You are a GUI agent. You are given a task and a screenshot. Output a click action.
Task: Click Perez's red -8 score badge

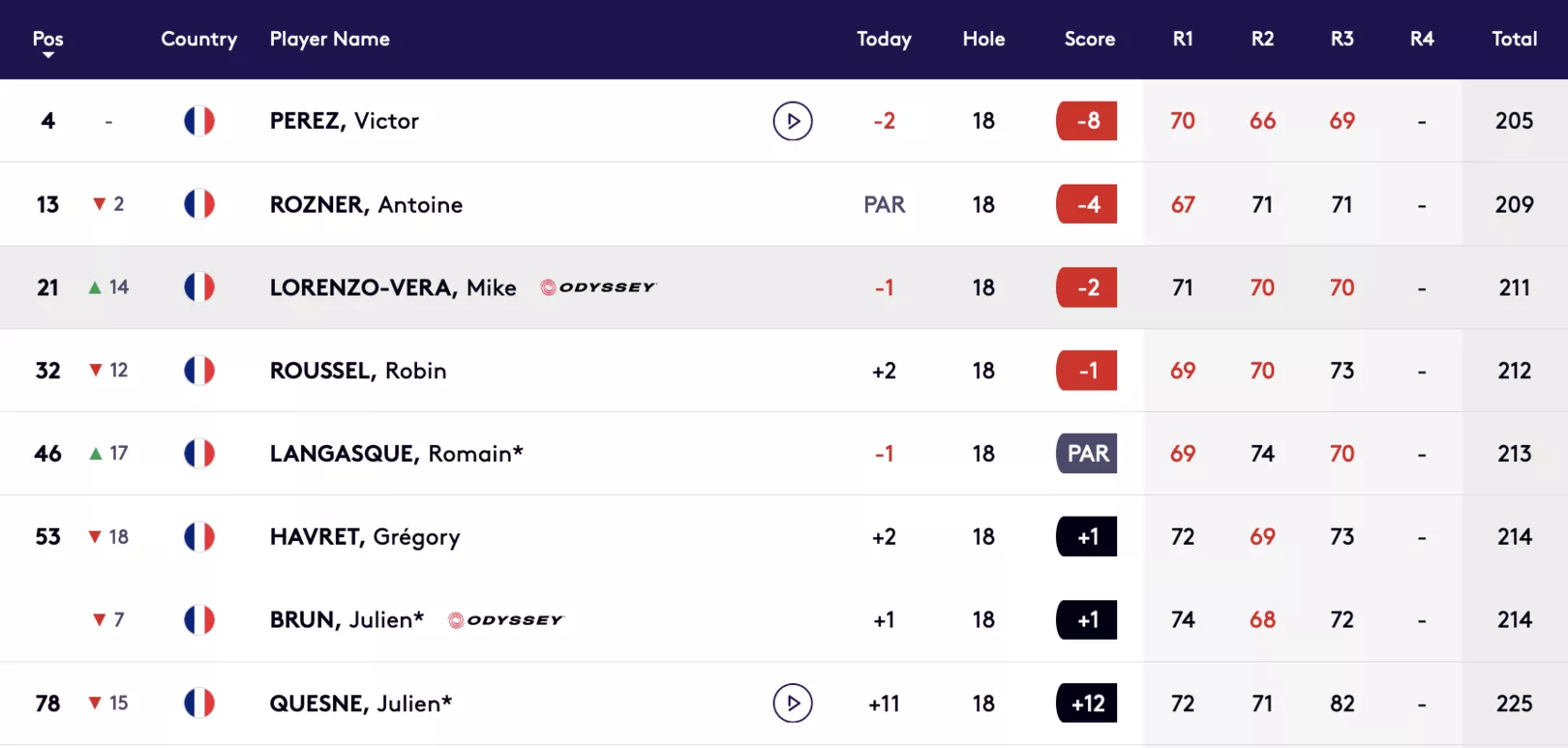[1087, 121]
